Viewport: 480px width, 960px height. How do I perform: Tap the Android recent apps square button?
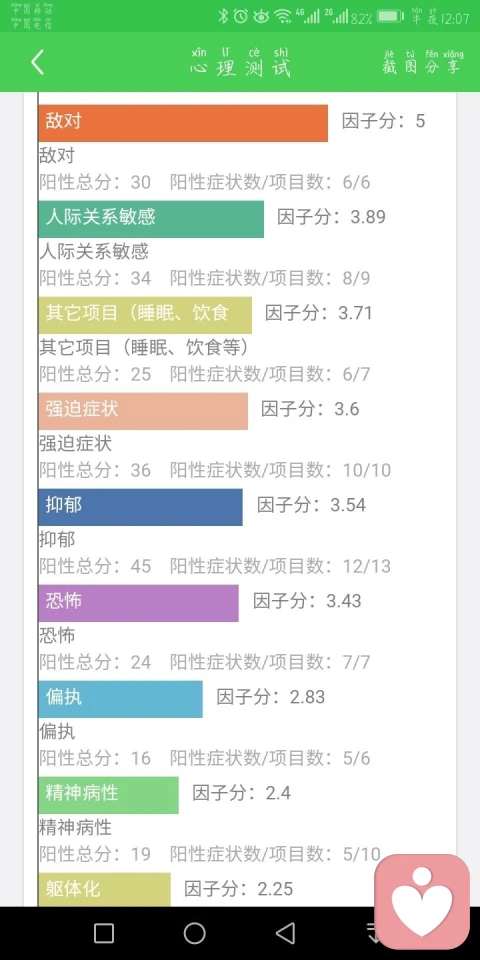point(103,933)
